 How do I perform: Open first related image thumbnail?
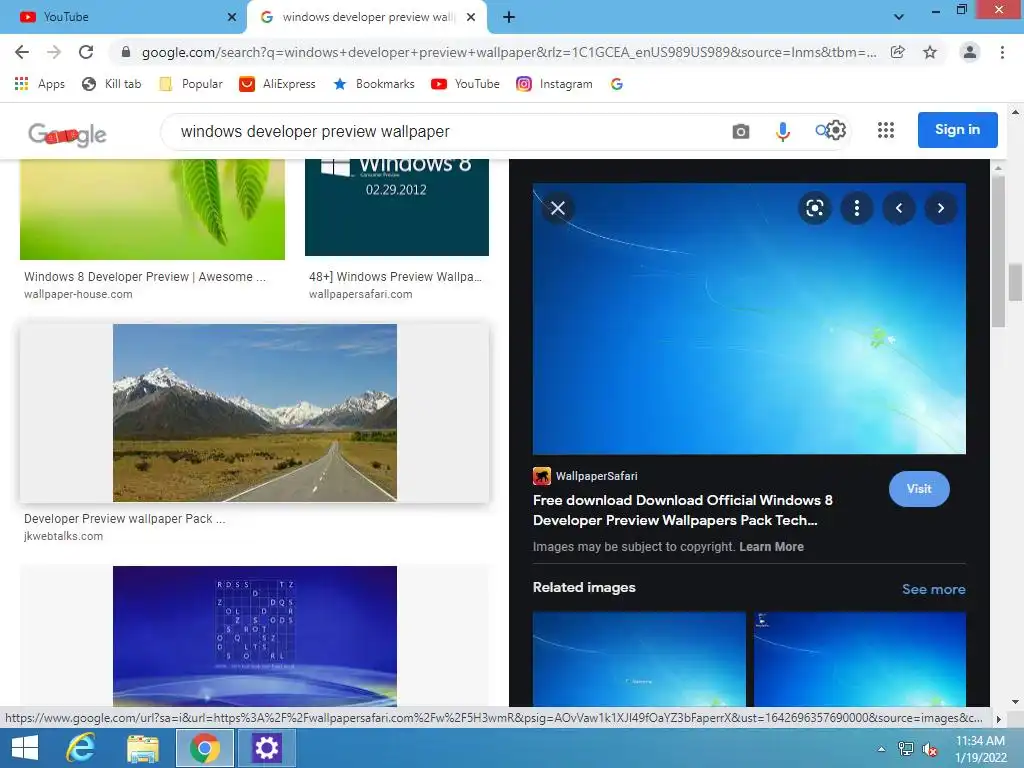click(639, 658)
